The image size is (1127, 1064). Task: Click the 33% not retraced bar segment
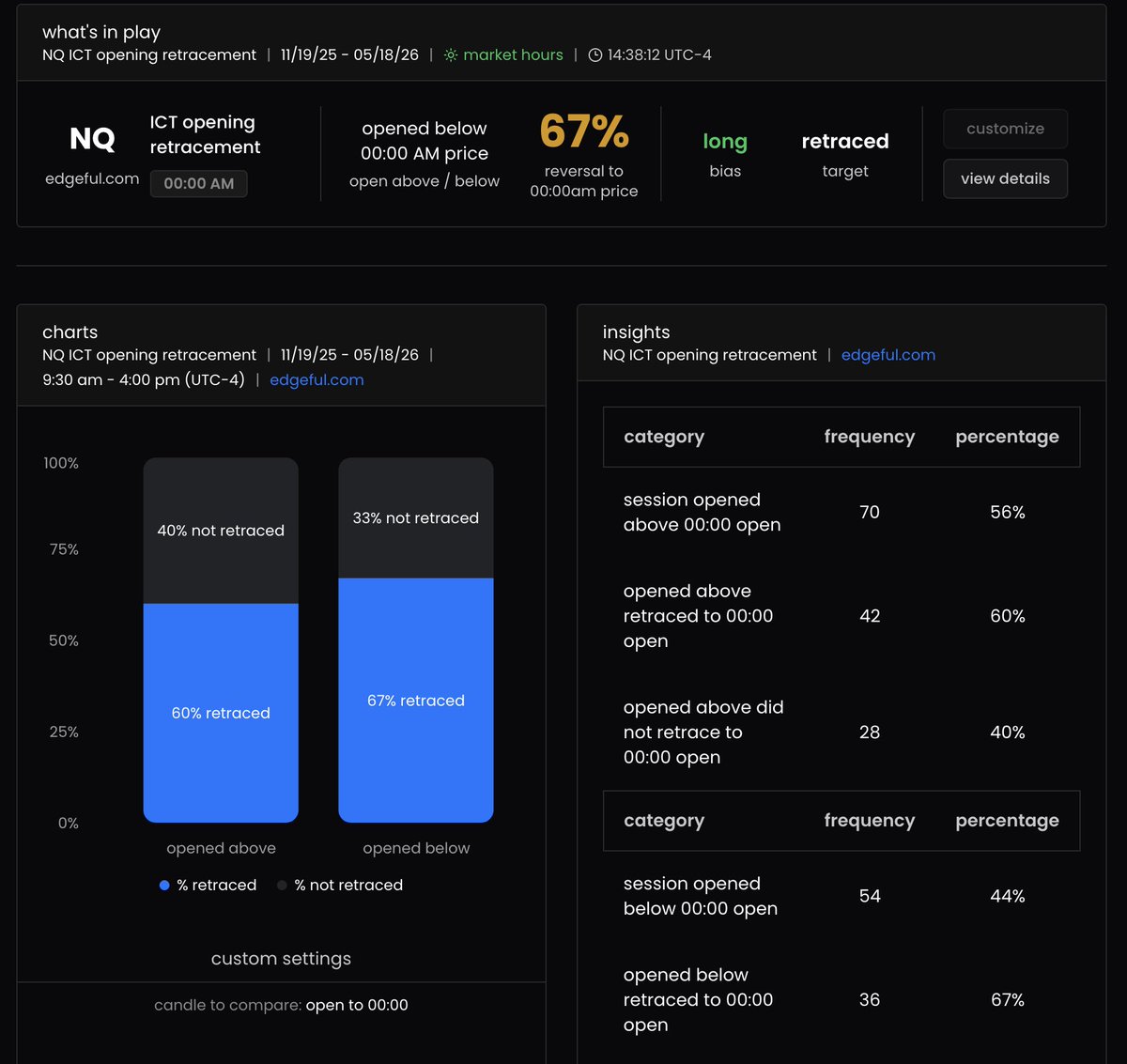416,518
